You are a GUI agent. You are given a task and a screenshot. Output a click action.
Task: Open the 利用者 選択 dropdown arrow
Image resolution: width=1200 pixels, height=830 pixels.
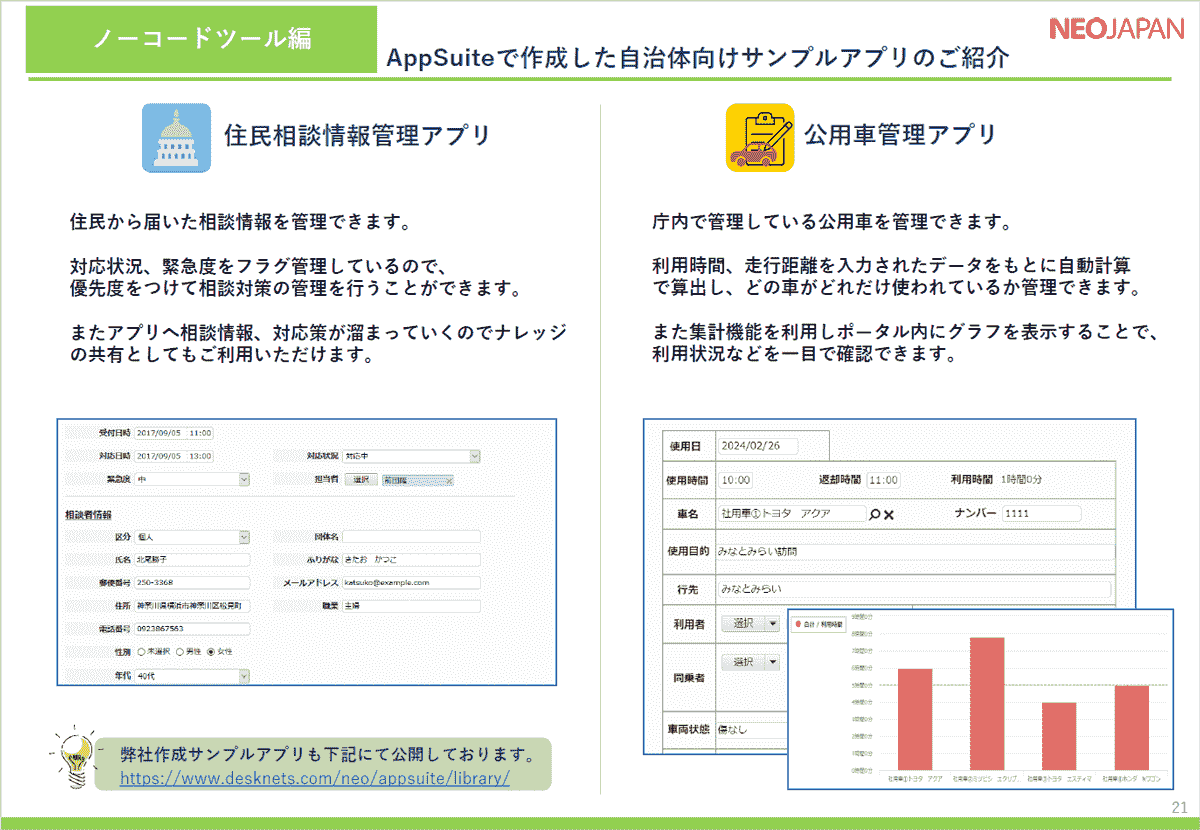772,624
